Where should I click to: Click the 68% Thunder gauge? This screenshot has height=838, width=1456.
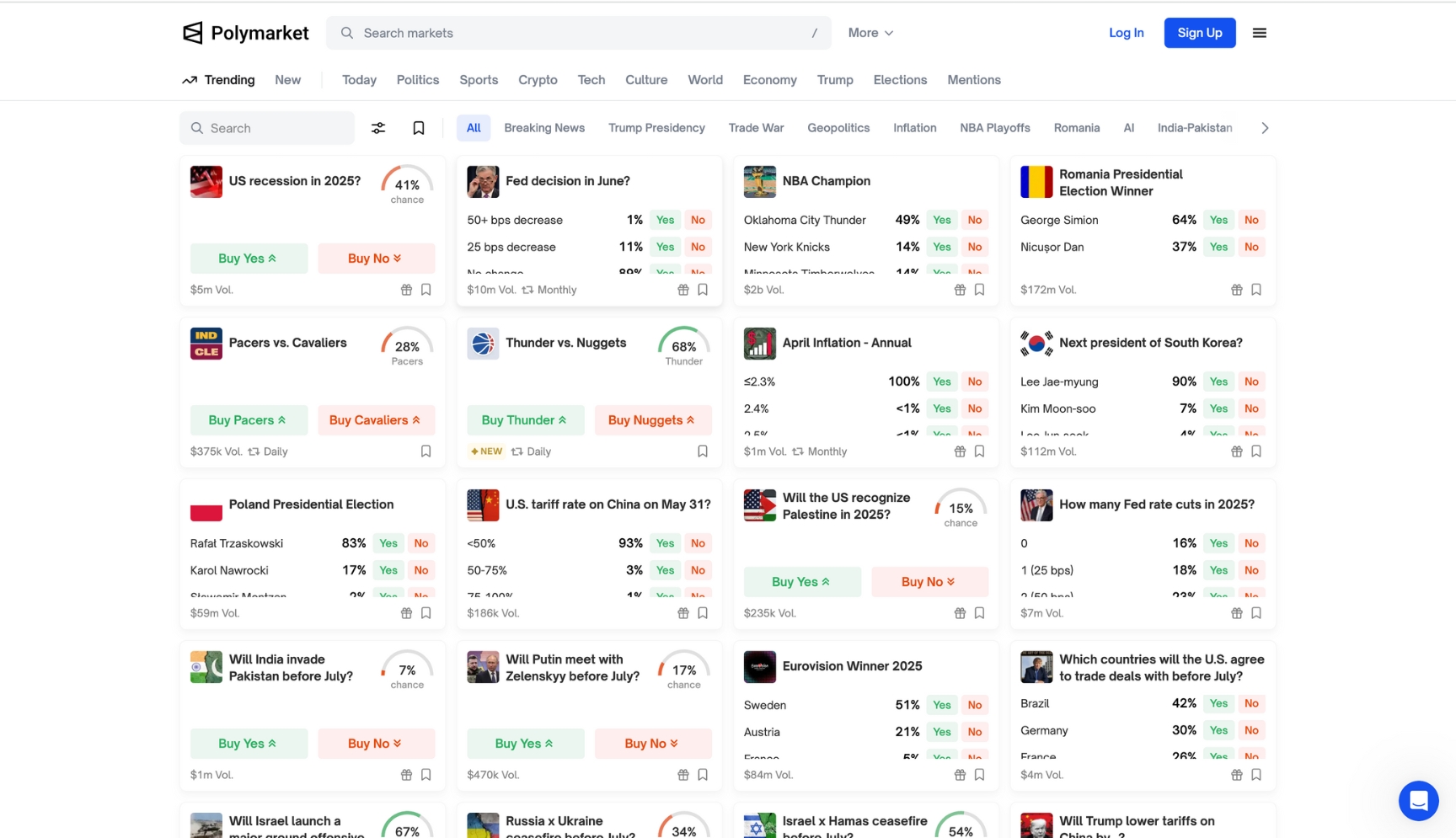[x=684, y=347]
